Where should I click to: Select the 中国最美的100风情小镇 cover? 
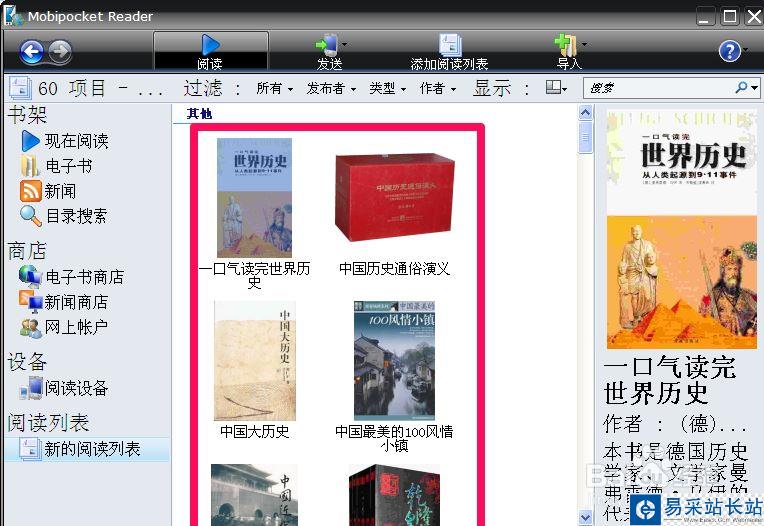pos(394,361)
